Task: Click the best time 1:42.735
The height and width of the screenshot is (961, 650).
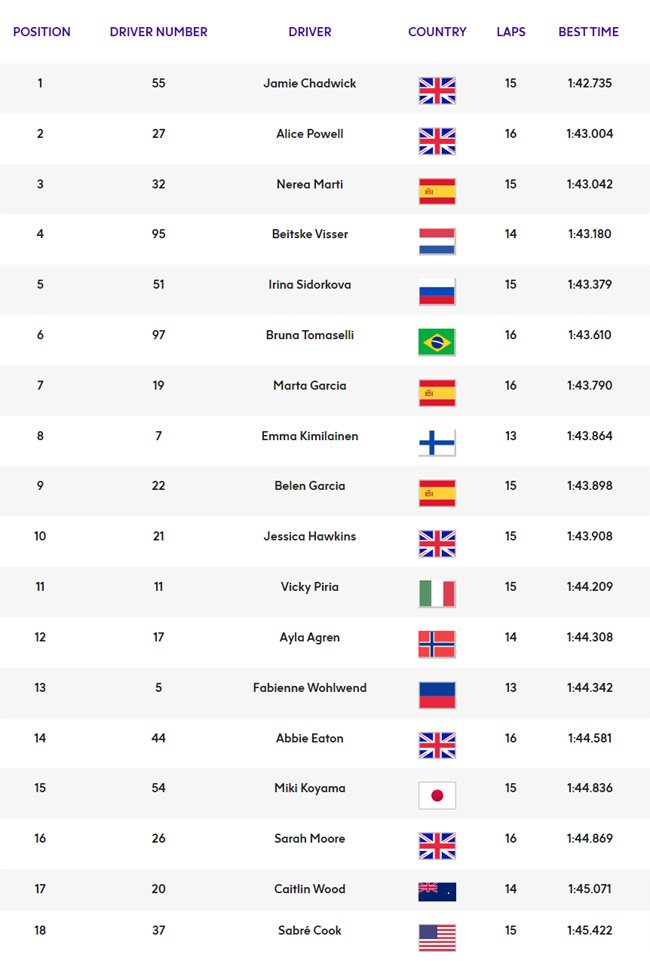Action: (589, 83)
